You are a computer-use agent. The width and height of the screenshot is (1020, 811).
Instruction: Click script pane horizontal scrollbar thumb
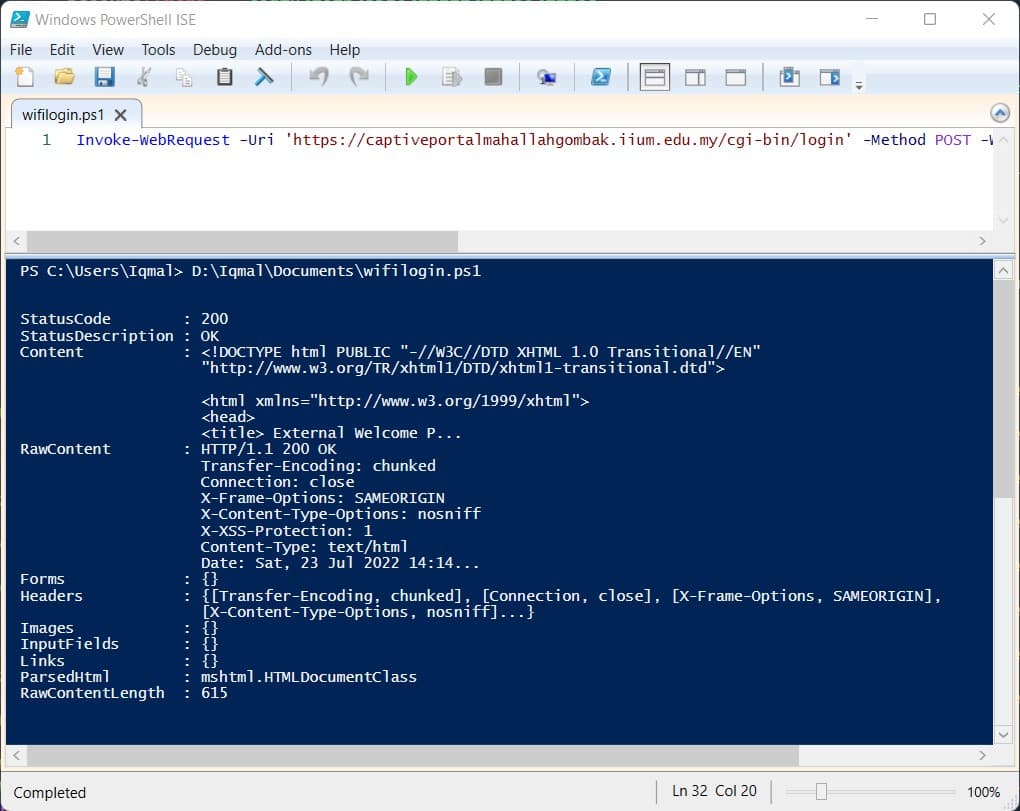point(242,241)
